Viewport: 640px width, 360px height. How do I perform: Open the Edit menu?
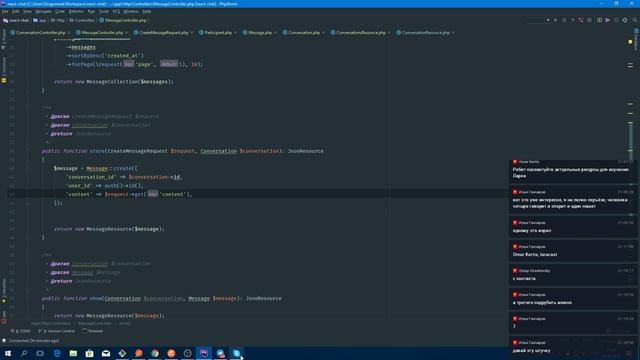point(16,11)
